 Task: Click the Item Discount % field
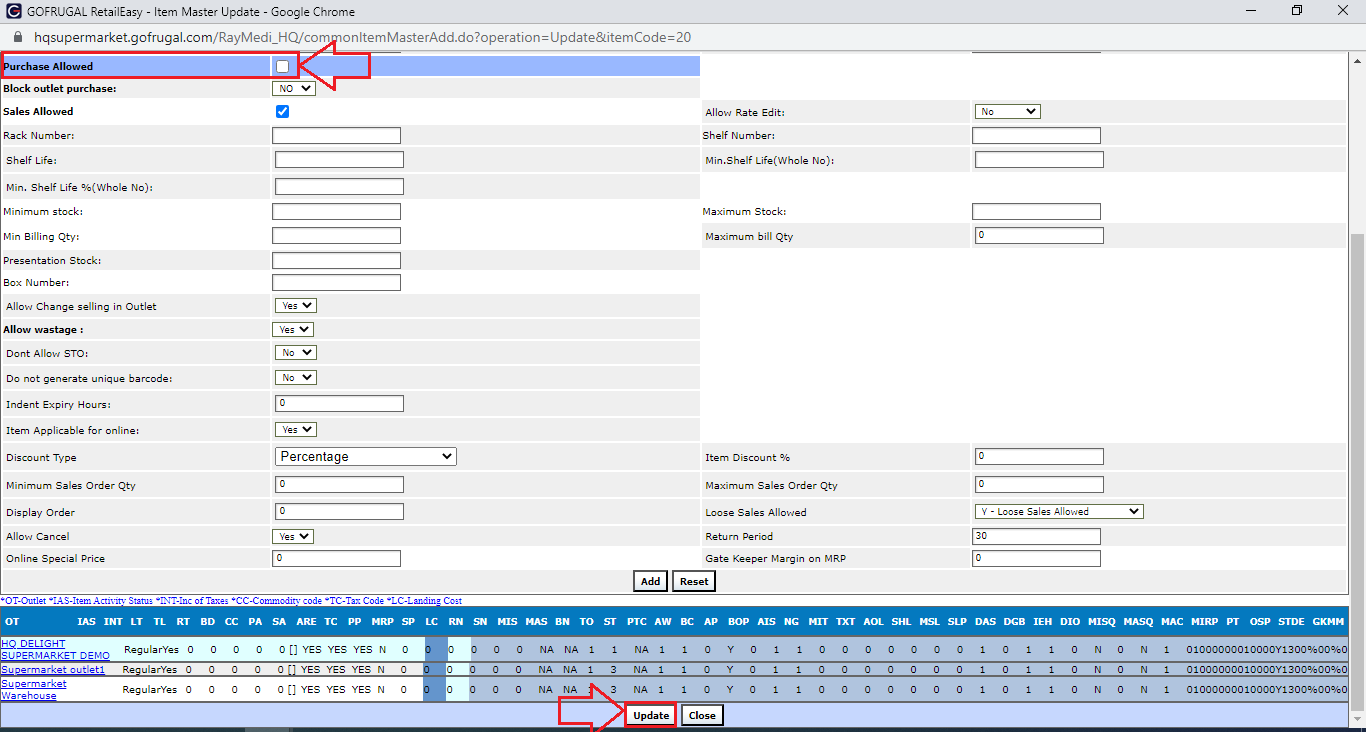click(x=1039, y=457)
